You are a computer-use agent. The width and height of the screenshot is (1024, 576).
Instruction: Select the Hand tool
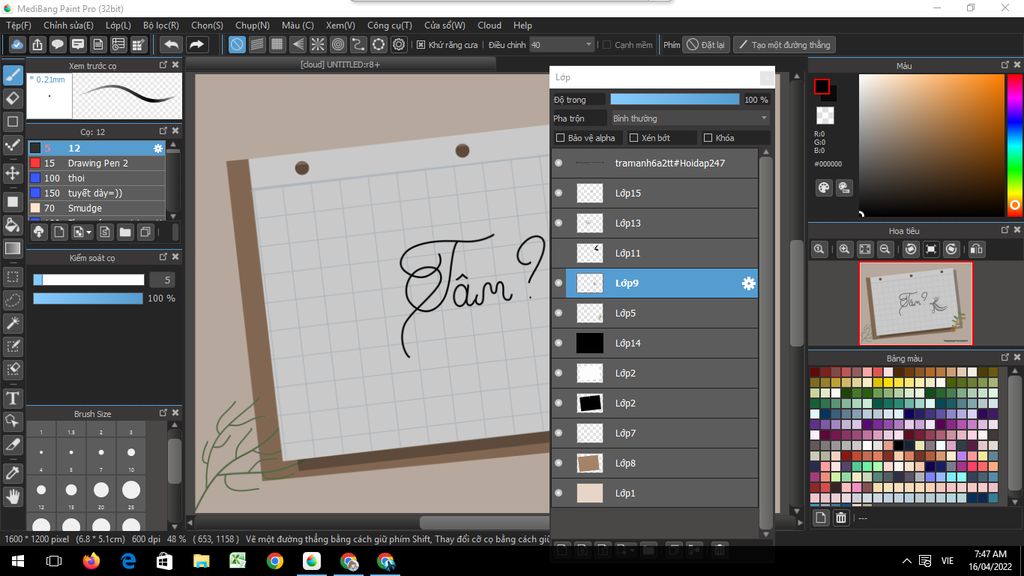point(13,497)
